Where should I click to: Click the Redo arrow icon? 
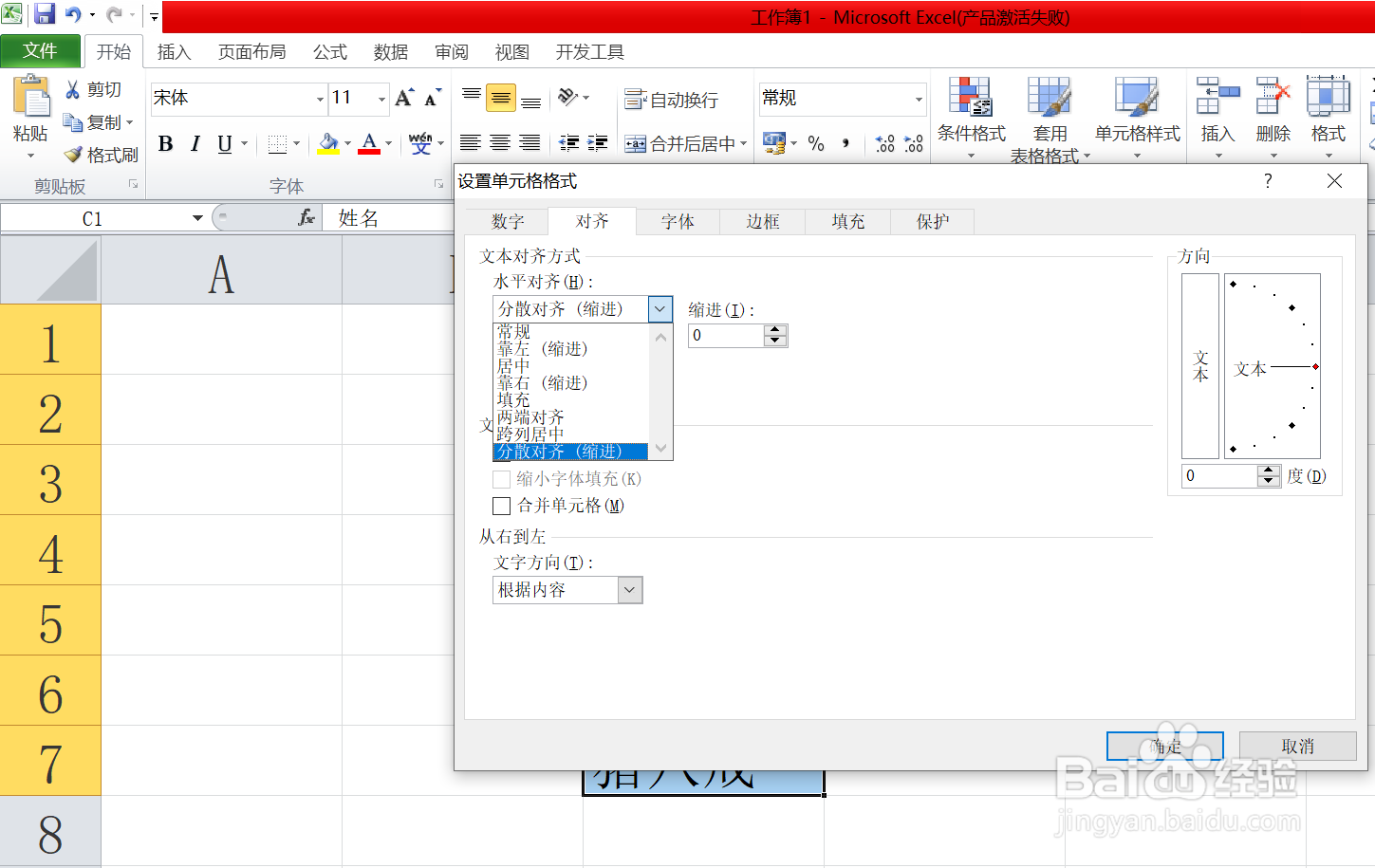click(114, 14)
